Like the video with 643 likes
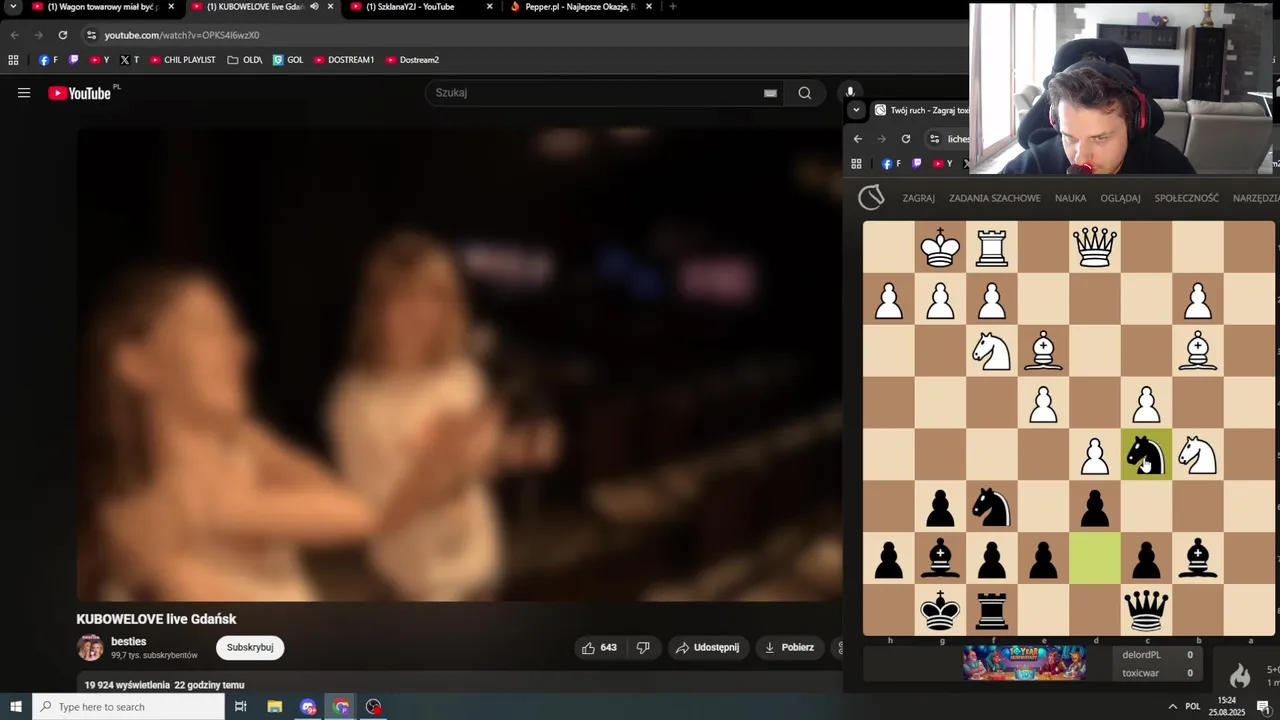The height and width of the screenshot is (720, 1280). point(599,647)
